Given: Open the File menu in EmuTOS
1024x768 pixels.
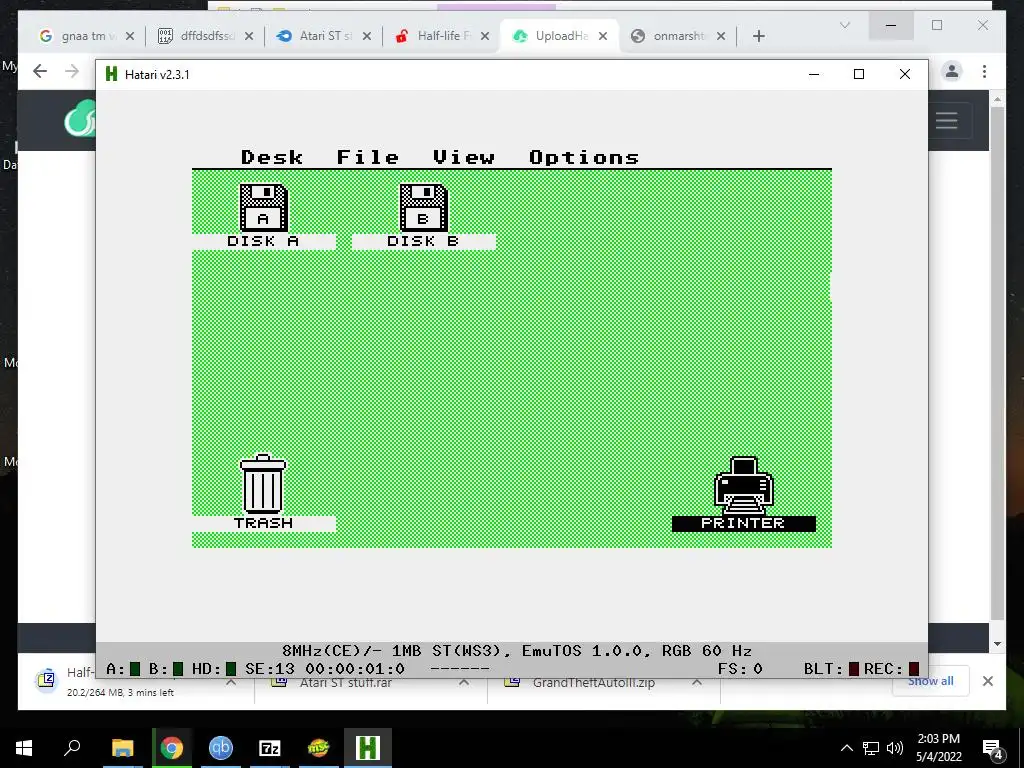Looking at the screenshot, I should point(368,157).
